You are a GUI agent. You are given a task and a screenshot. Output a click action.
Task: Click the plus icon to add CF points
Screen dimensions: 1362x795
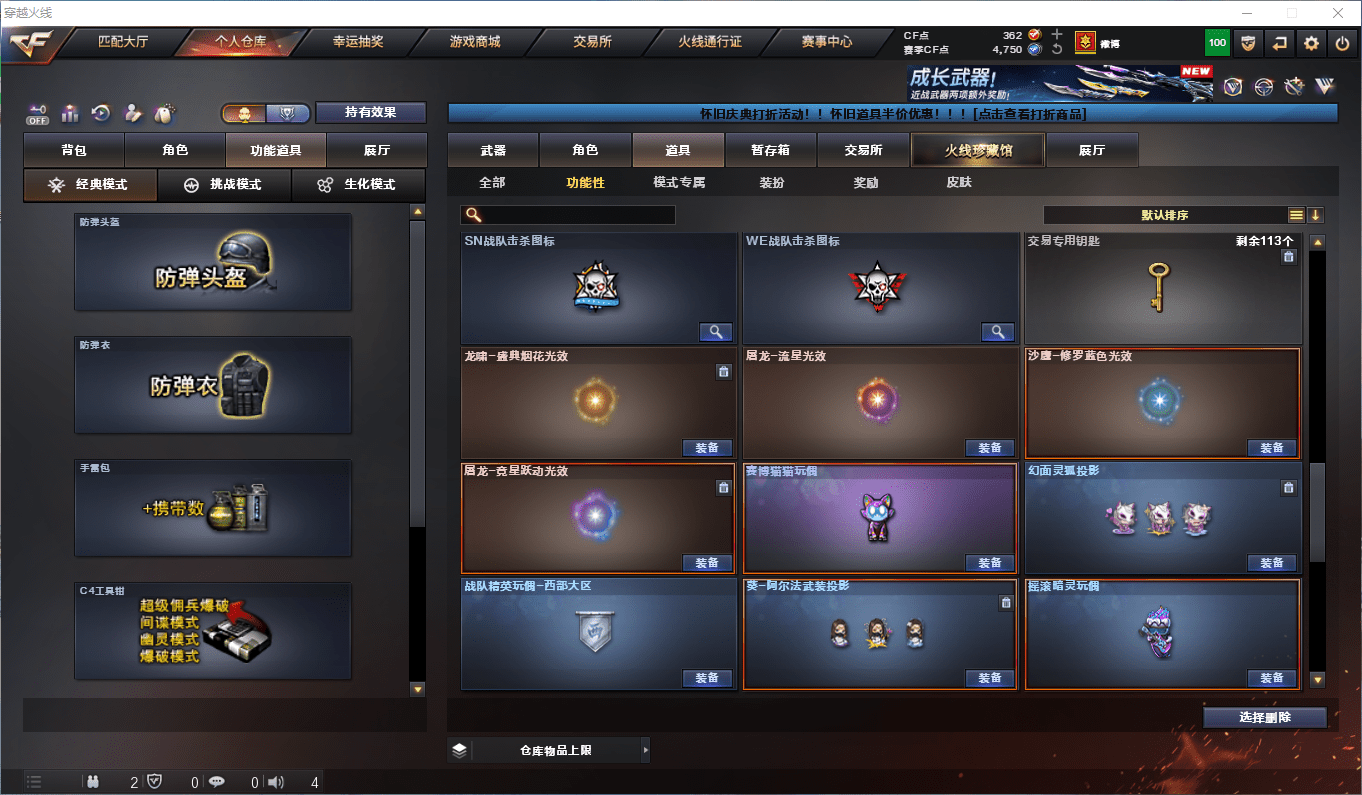pos(1057,34)
